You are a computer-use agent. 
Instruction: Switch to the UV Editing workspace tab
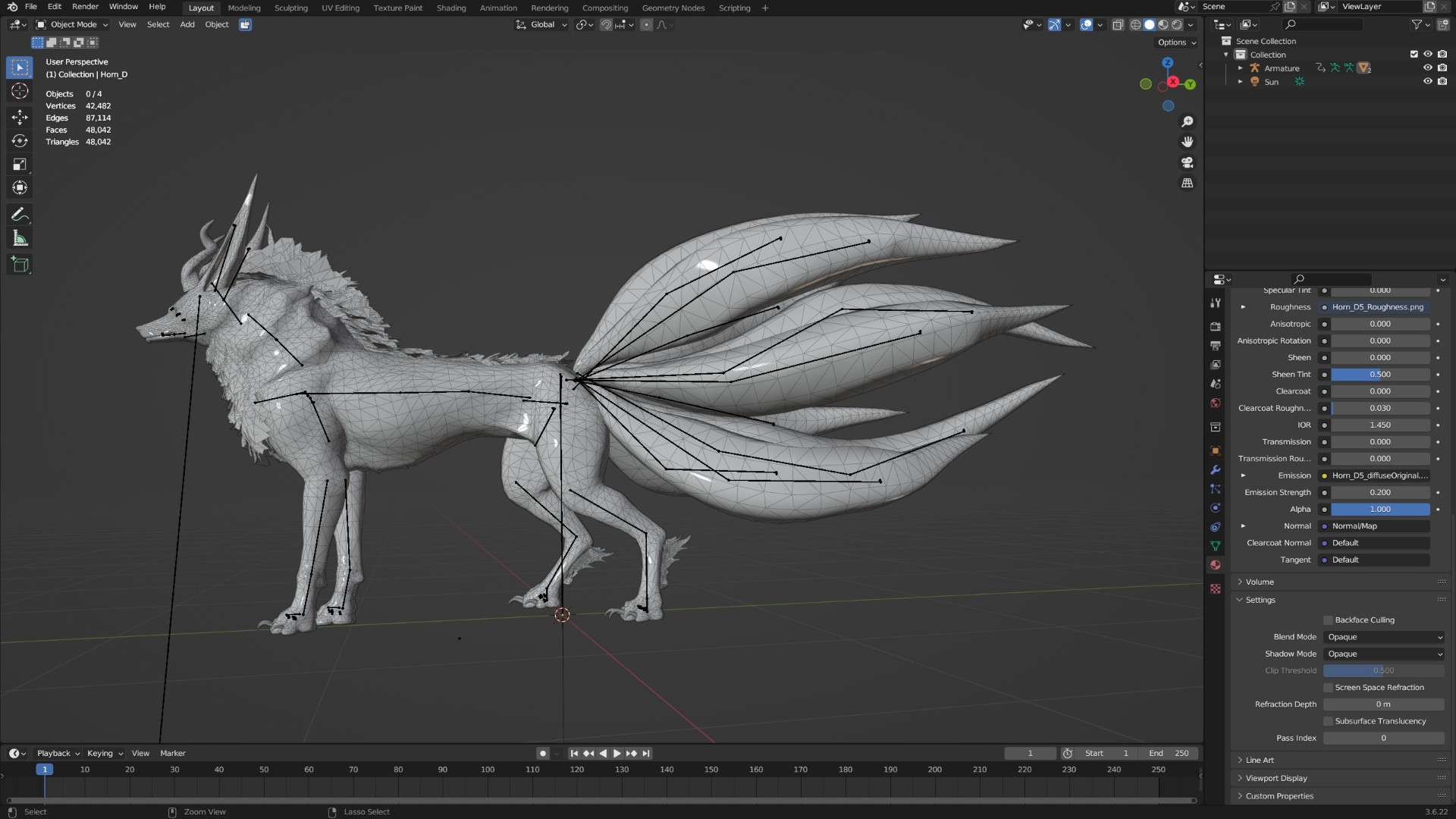(340, 8)
